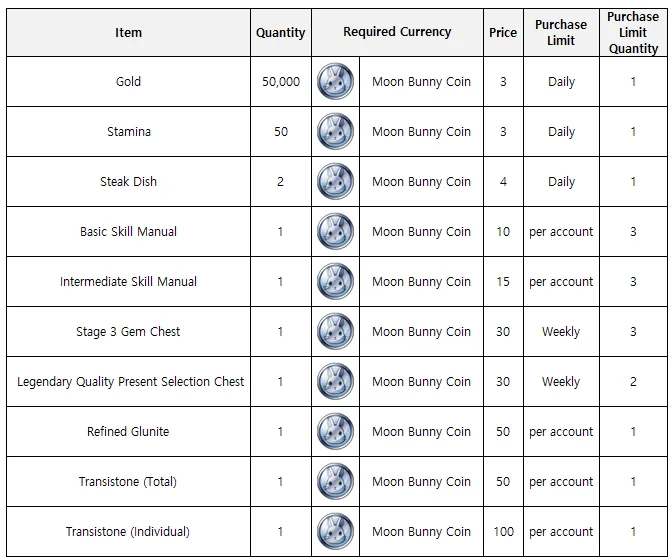
Task: Select the Legendary Quality Present Selection Chest item
Action: 130,382
